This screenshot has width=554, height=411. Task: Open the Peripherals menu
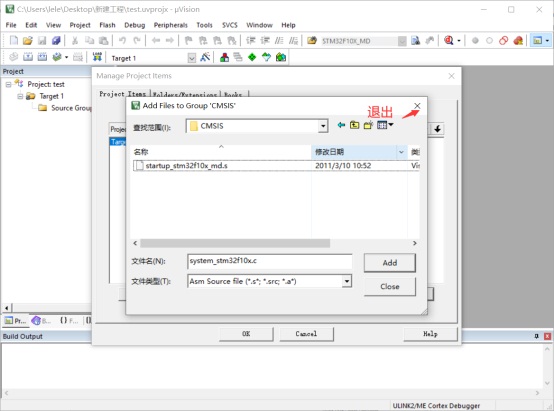(x=171, y=25)
